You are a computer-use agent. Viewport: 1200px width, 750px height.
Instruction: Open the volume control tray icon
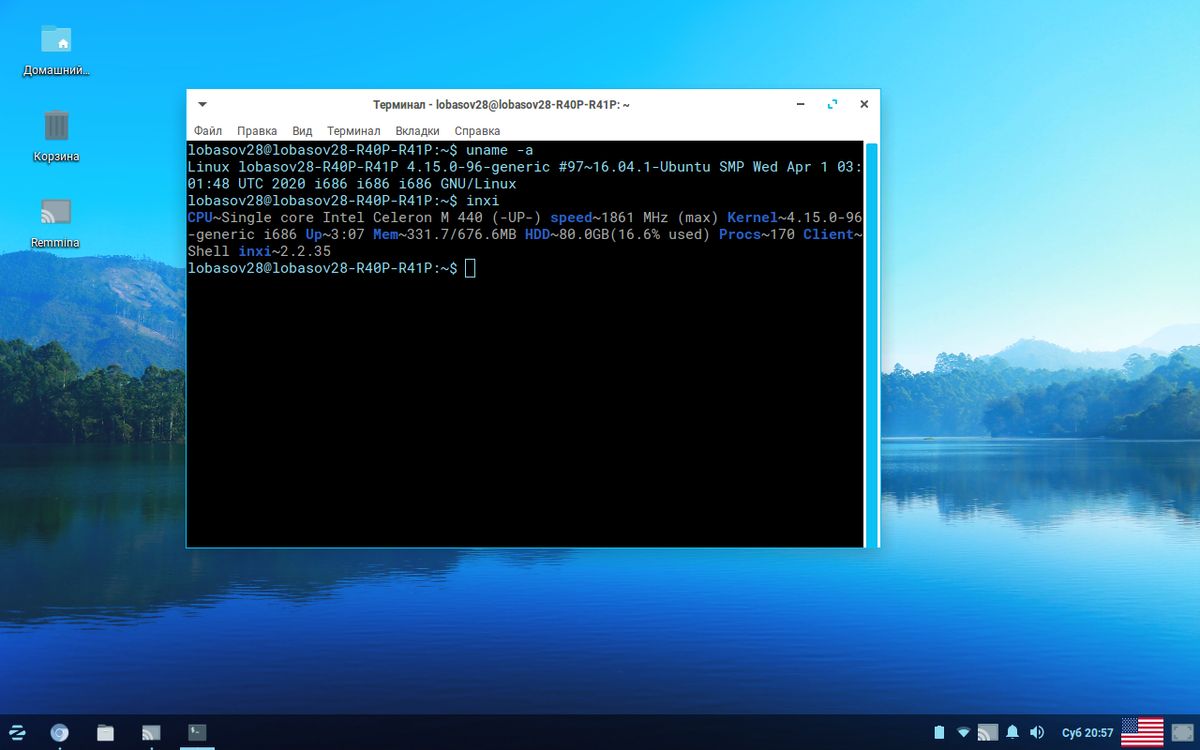coord(1037,733)
